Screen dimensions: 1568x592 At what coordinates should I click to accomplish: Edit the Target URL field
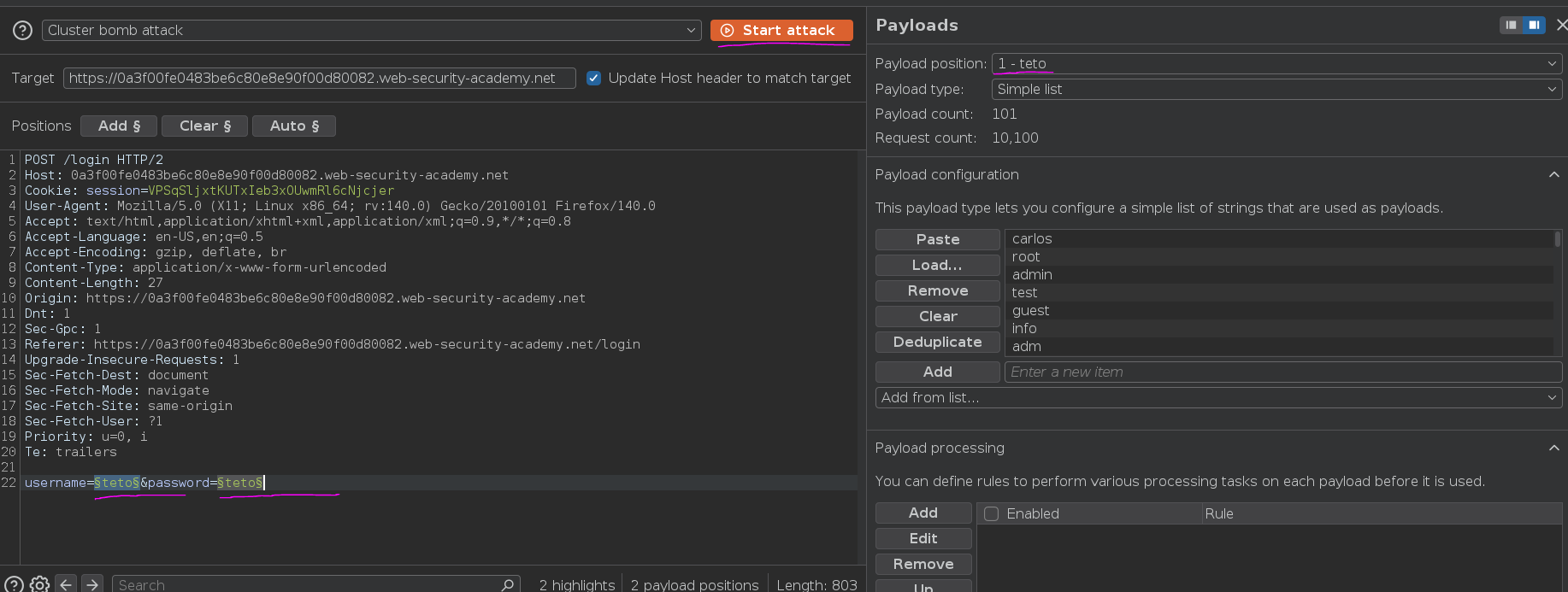(319, 79)
